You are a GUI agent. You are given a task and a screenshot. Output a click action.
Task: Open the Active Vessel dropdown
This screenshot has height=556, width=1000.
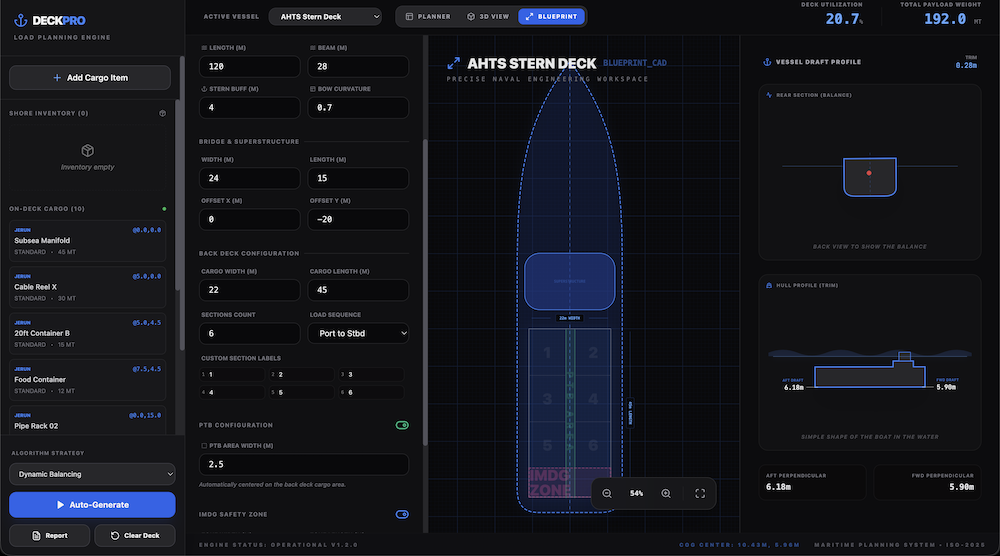tap(325, 17)
